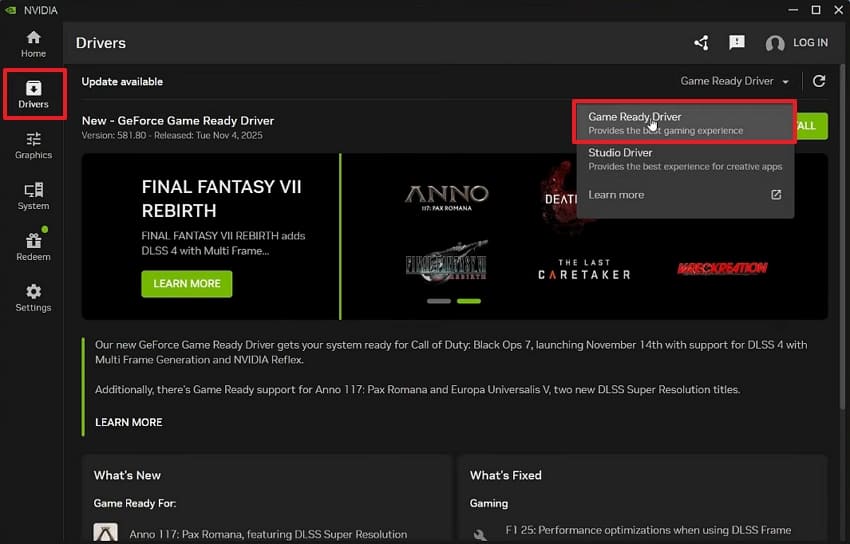This screenshot has height=544, width=850.
Task: Open the Graphics sidebar section
Action: (x=33, y=145)
